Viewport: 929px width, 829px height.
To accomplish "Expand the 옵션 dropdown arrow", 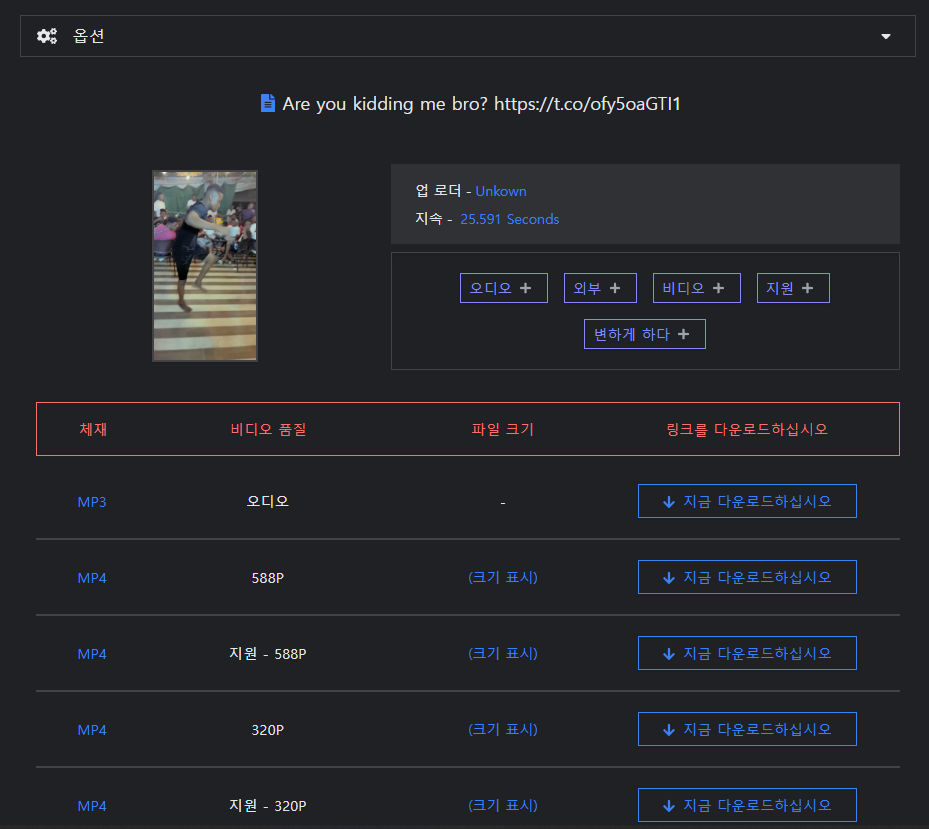I will click(885, 37).
